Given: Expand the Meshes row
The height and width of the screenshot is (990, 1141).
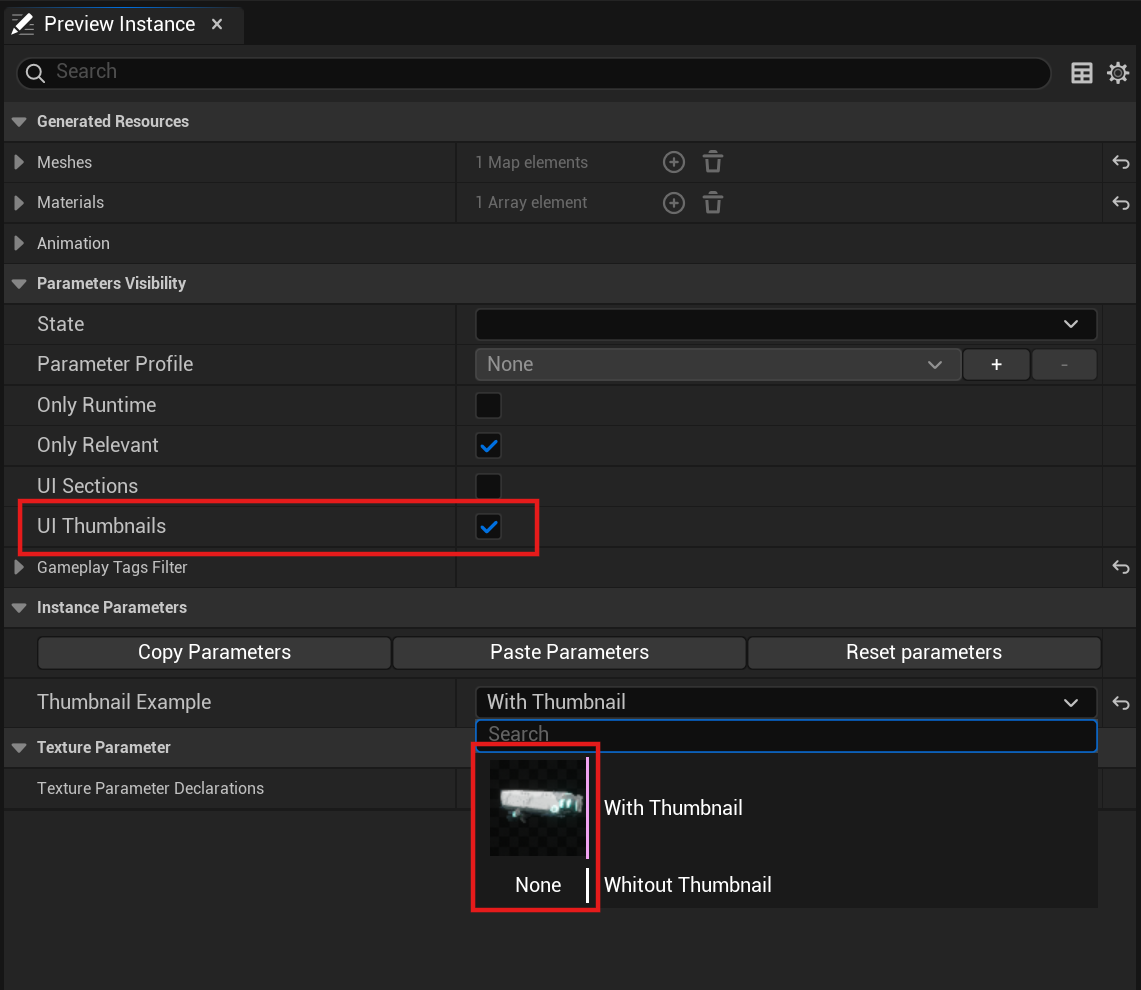Looking at the screenshot, I should [20, 162].
